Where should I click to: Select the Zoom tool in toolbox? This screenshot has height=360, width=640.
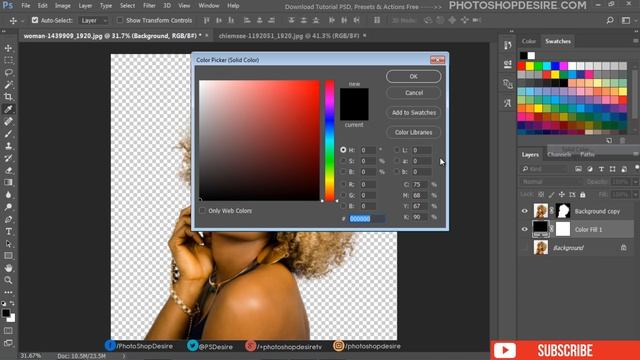click(8, 280)
